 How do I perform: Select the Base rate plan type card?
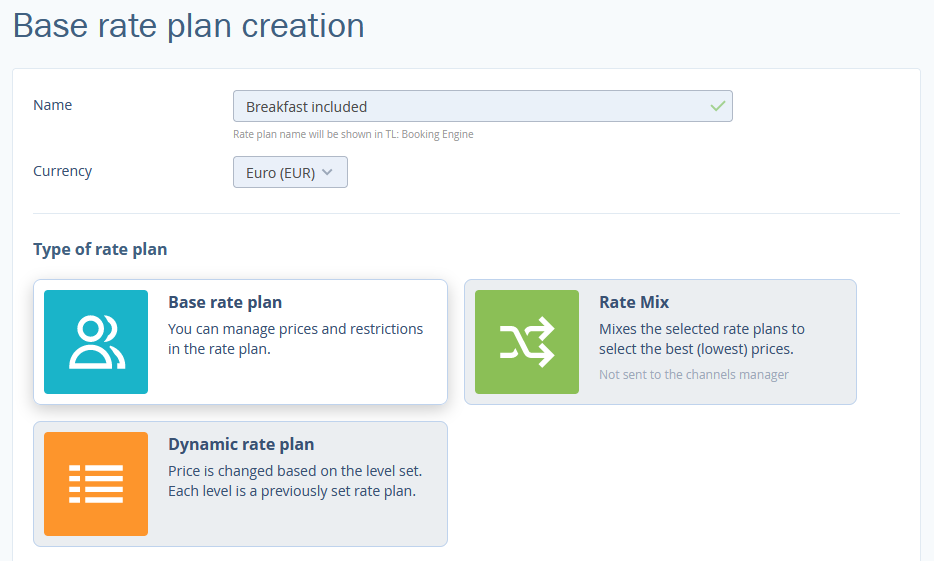coord(240,342)
